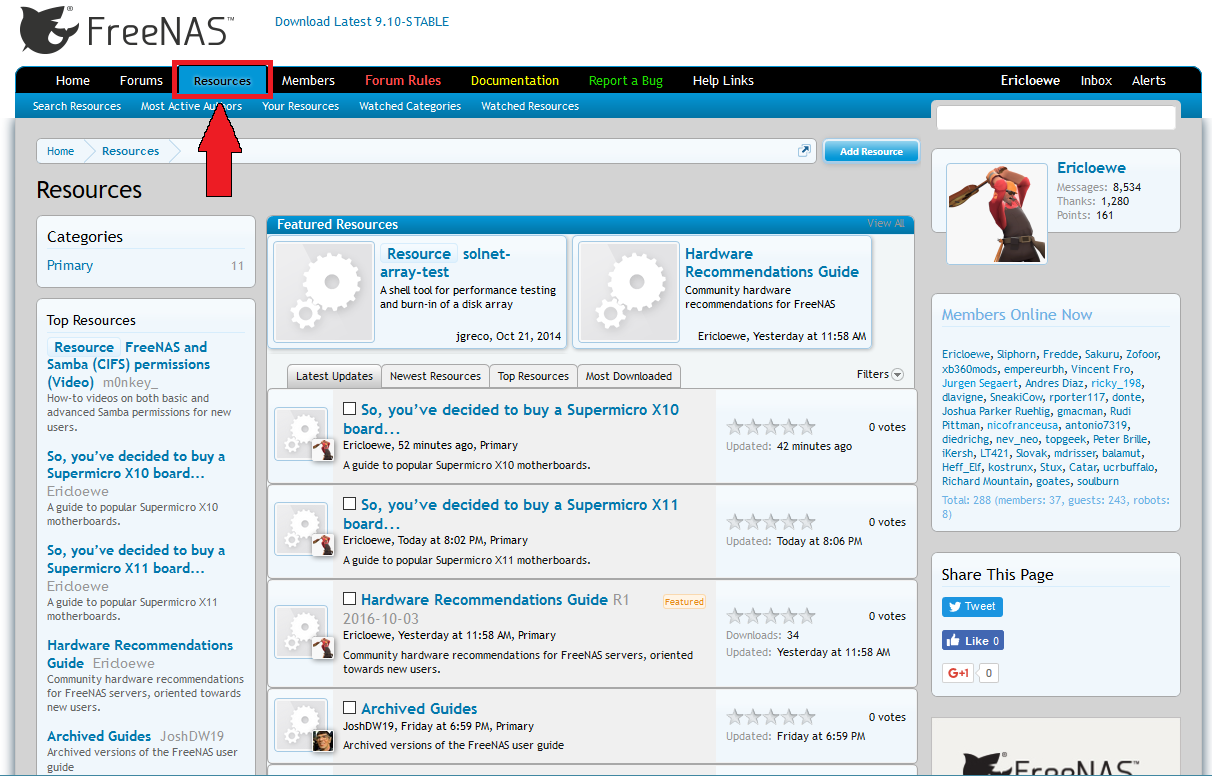The image size is (1212, 776).
Task: Open Report a Bug link
Action: point(626,81)
